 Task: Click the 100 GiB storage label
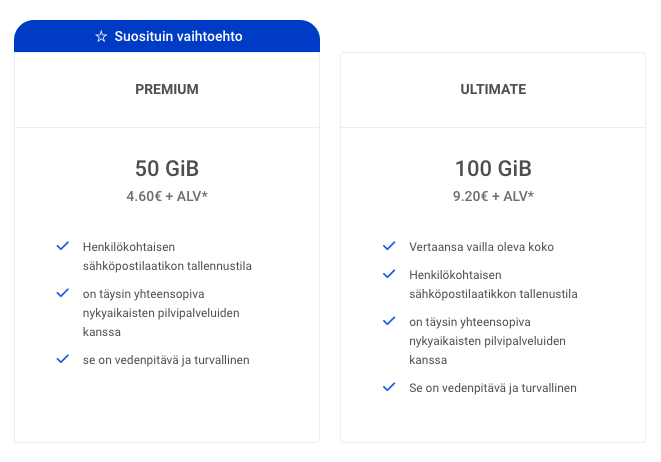tap(493, 167)
